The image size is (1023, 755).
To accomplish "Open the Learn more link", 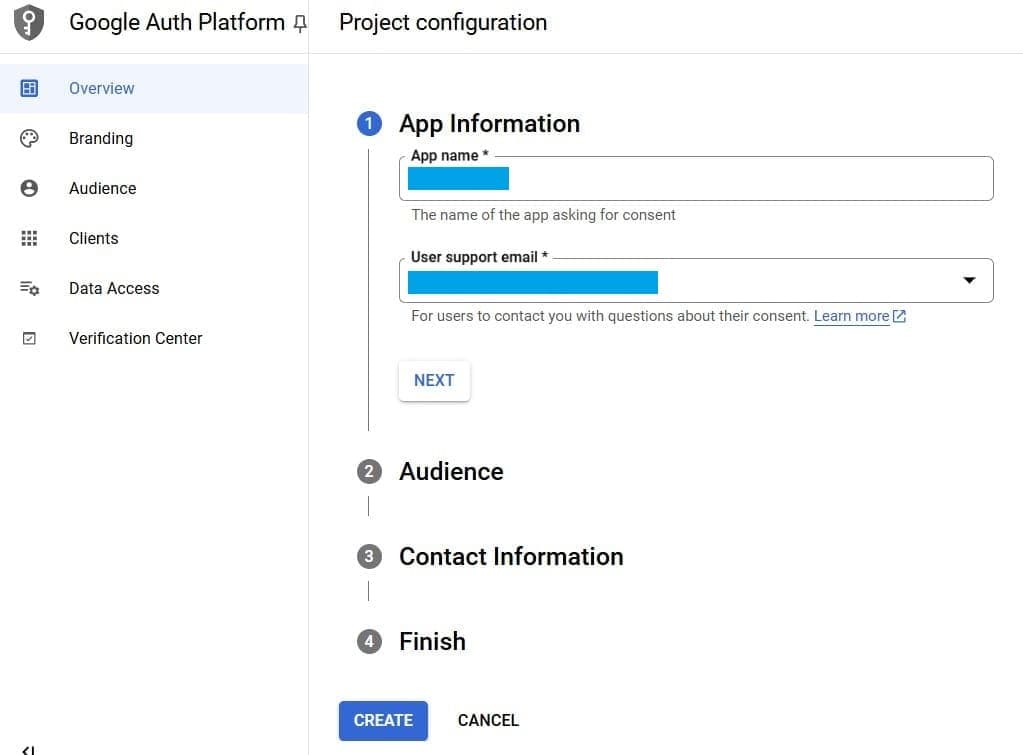I will (852, 315).
